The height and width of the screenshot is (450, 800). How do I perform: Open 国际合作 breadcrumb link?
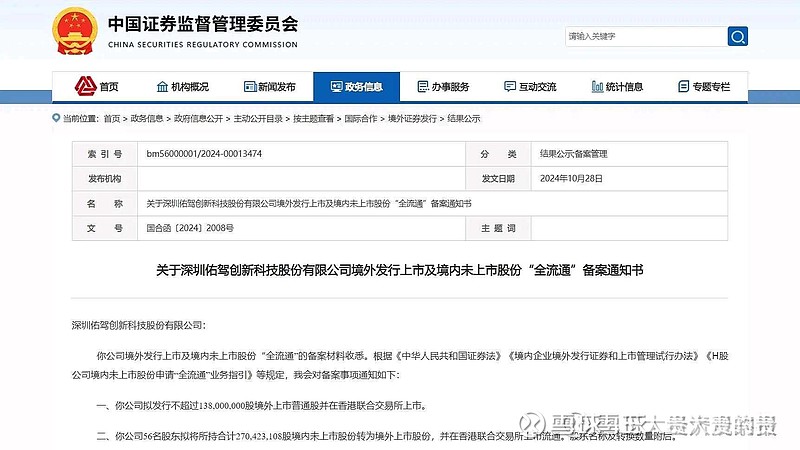point(361,118)
